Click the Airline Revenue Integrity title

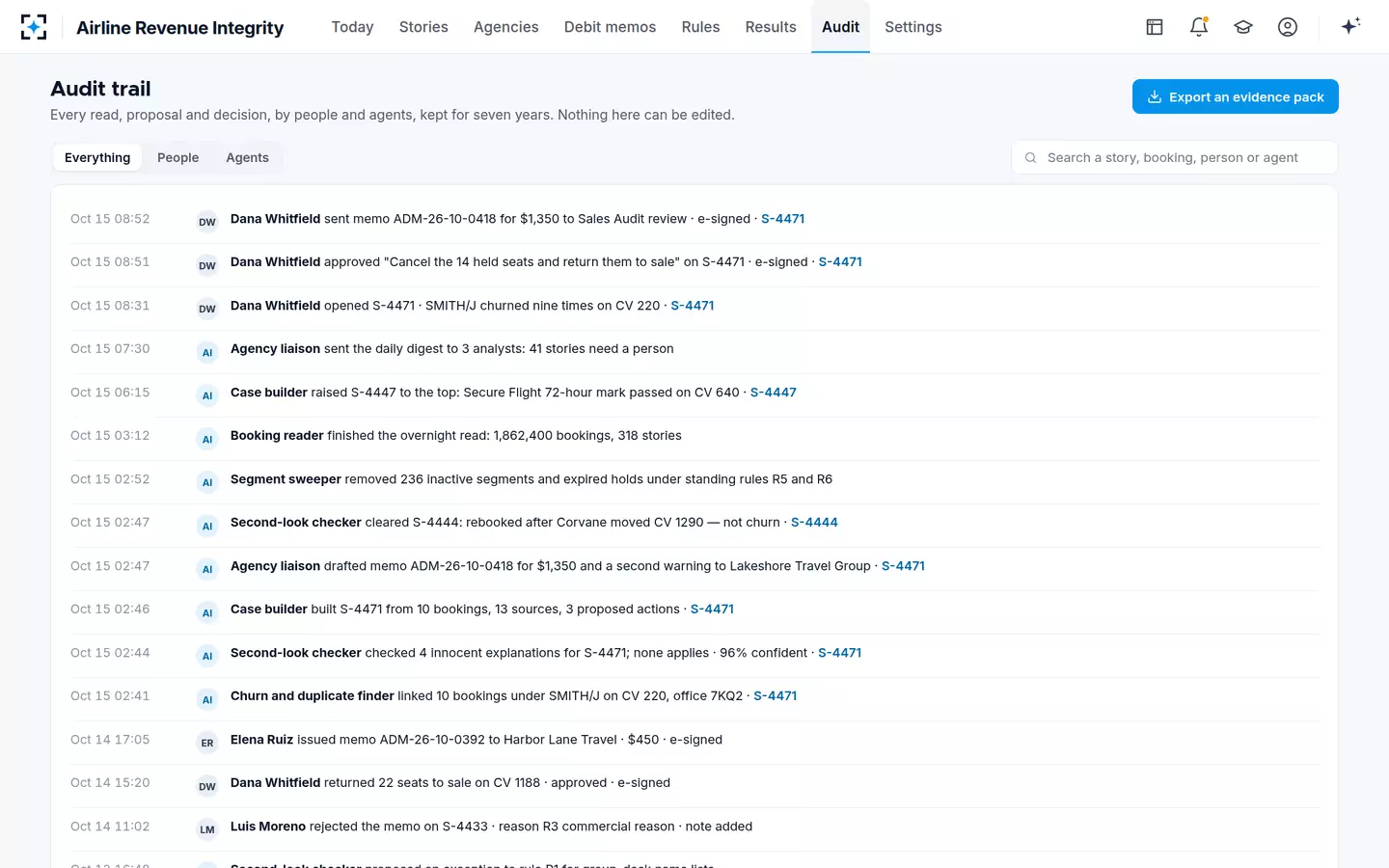click(180, 28)
